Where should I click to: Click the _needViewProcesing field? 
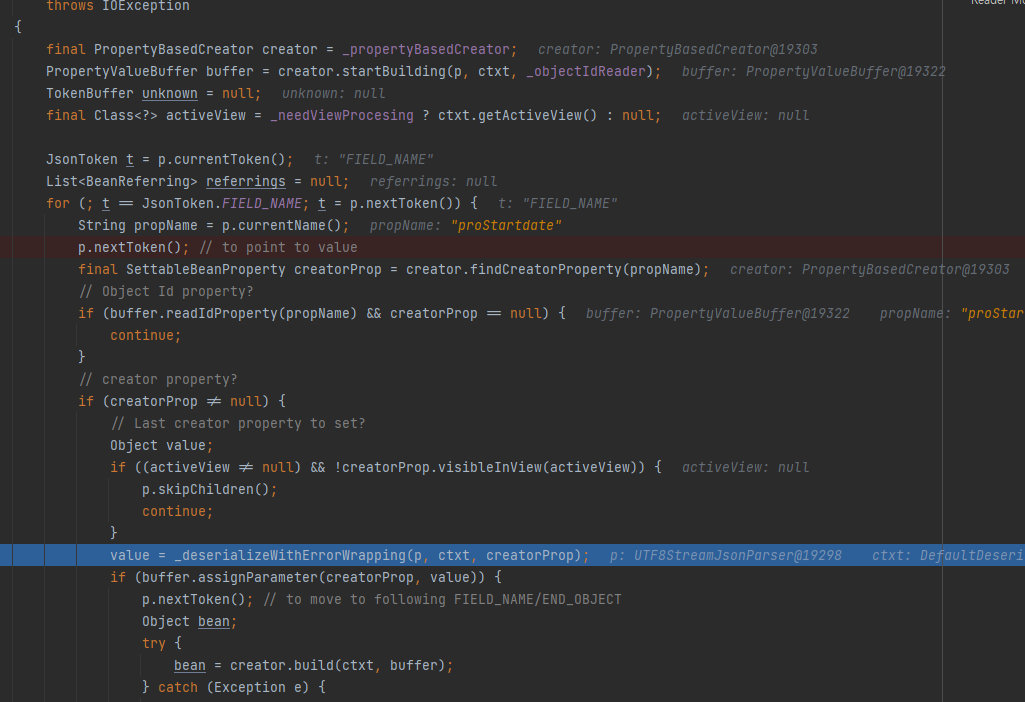click(342, 116)
